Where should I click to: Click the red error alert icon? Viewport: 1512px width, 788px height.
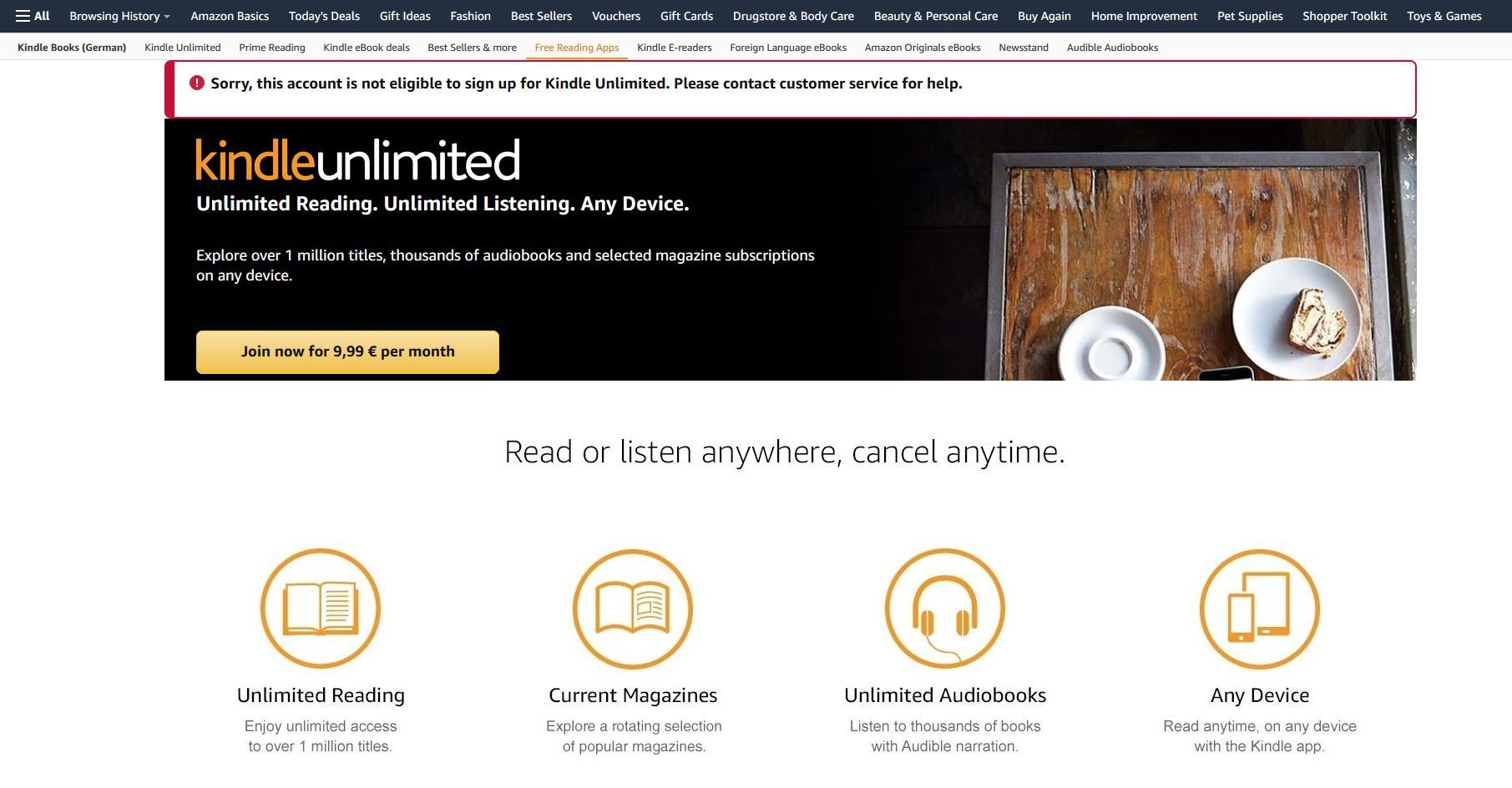[x=197, y=83]
